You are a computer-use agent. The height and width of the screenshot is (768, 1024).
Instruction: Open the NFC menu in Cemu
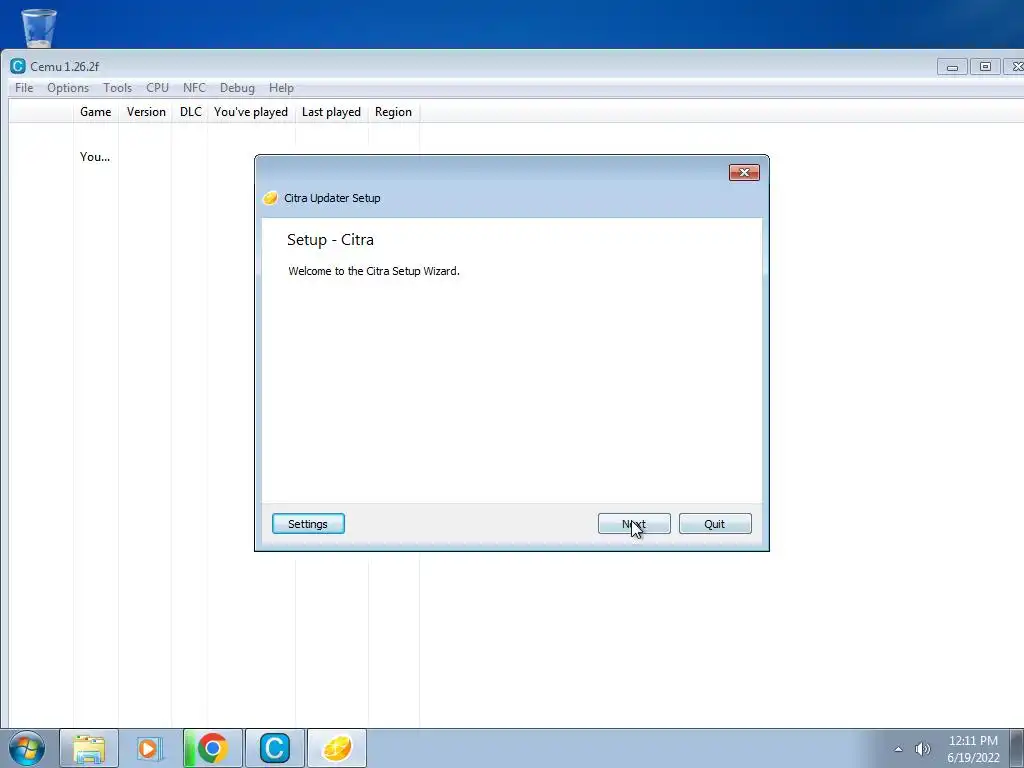pyautogui.click(x=195, y=88)
